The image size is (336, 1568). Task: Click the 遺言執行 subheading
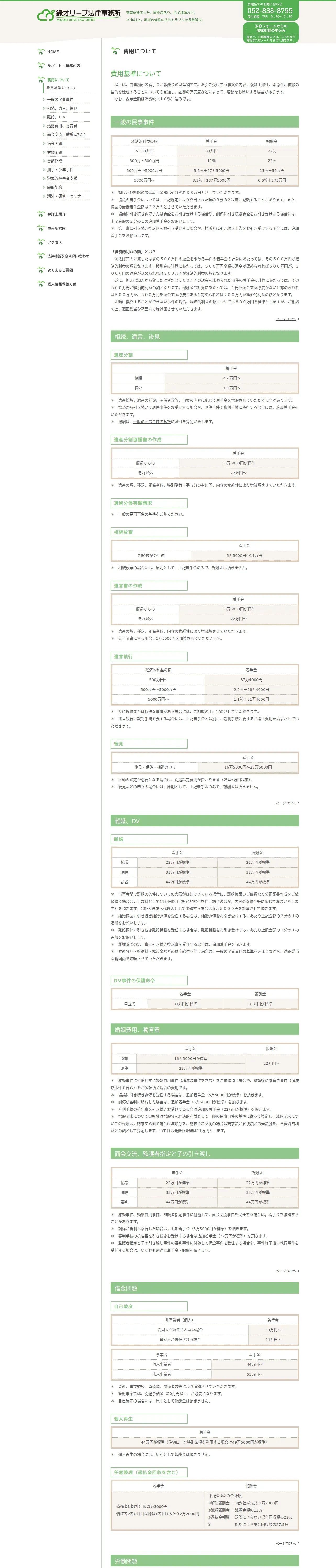(x=149, y=657)
